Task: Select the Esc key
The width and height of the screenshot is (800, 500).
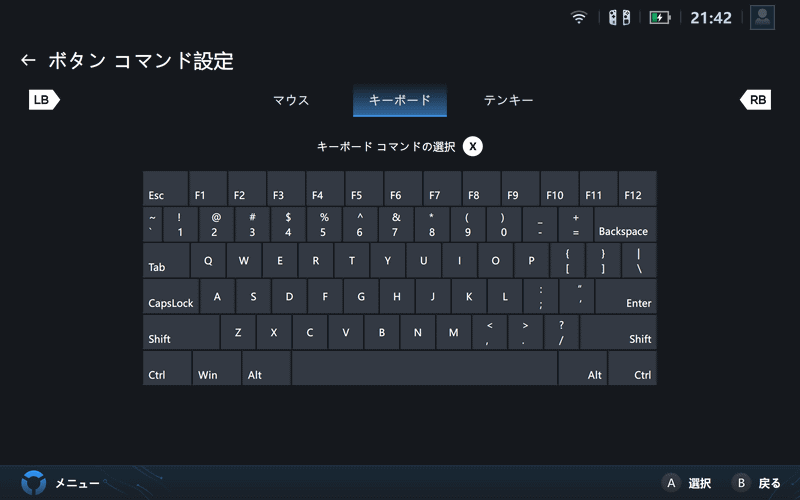Action: 165,188
